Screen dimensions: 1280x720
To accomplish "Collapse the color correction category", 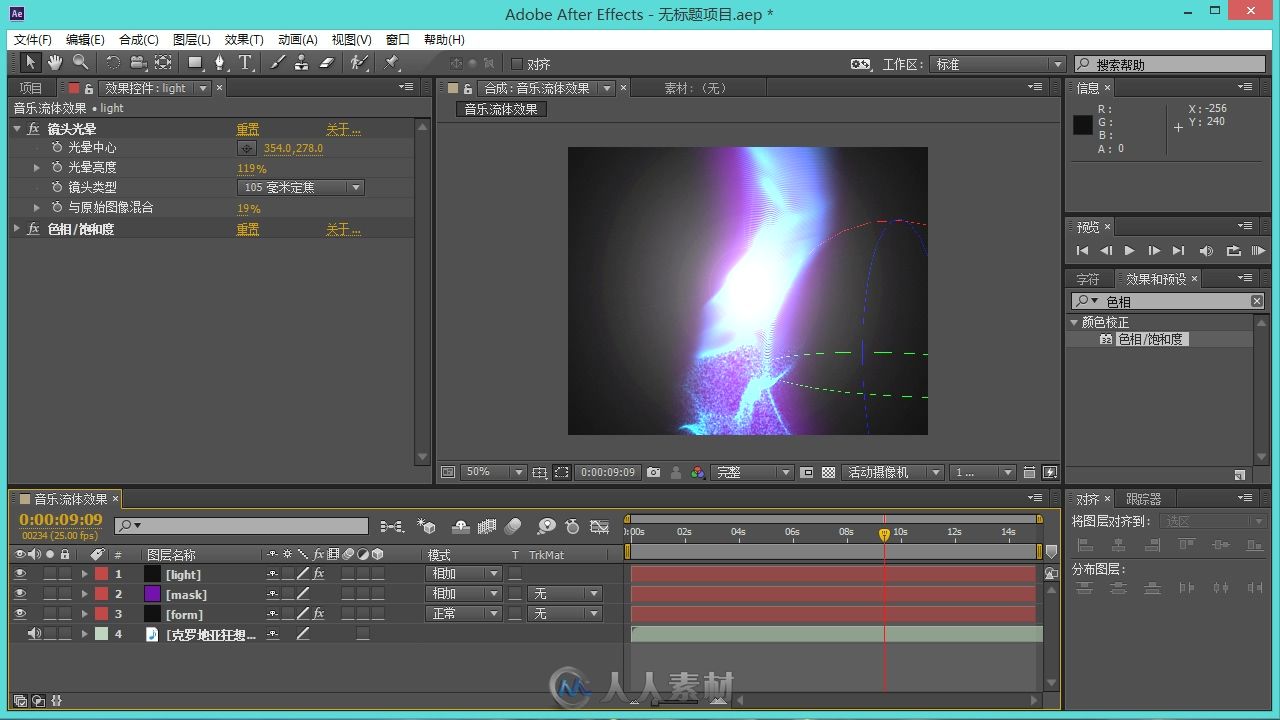I will tap(1075, 322).
